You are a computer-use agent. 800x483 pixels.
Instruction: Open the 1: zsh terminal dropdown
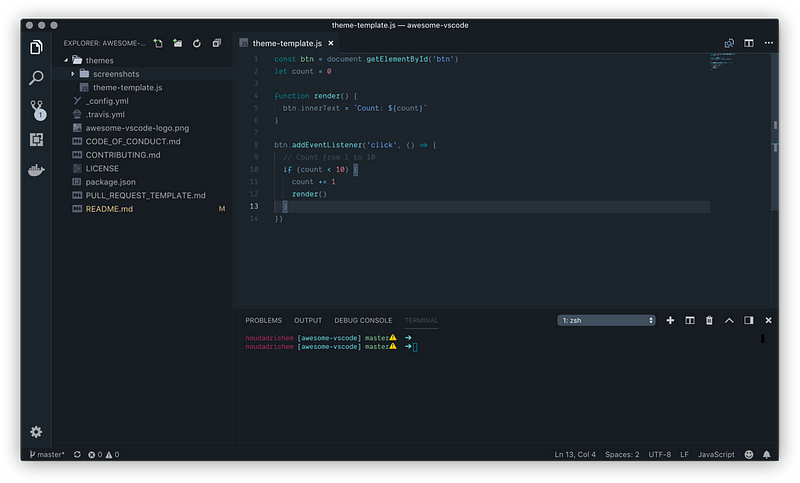(606, 320)
